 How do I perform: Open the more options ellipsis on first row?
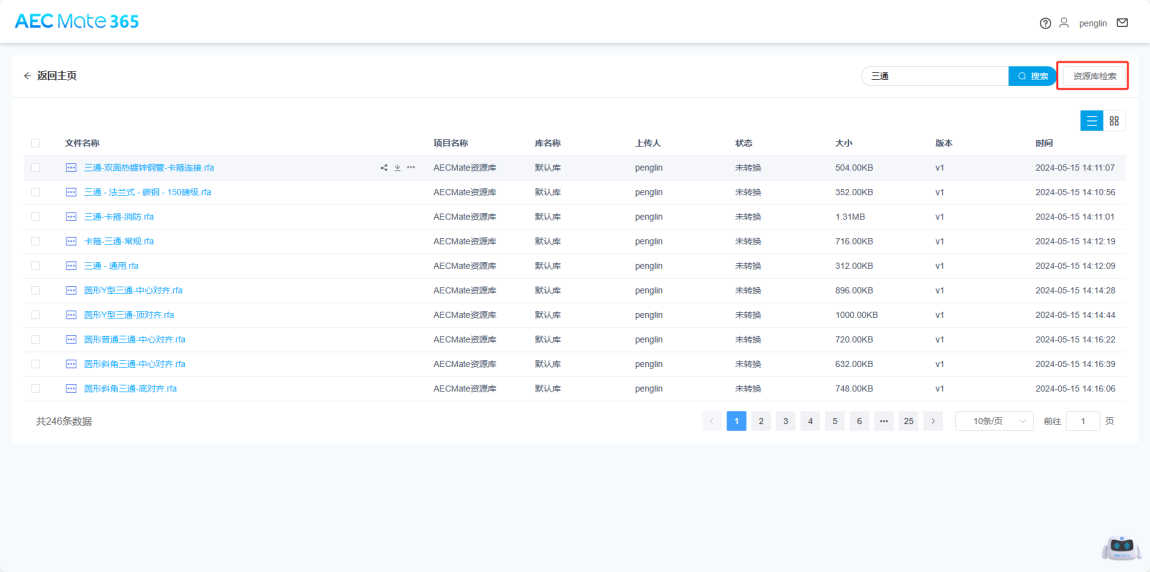coord(411,167)
